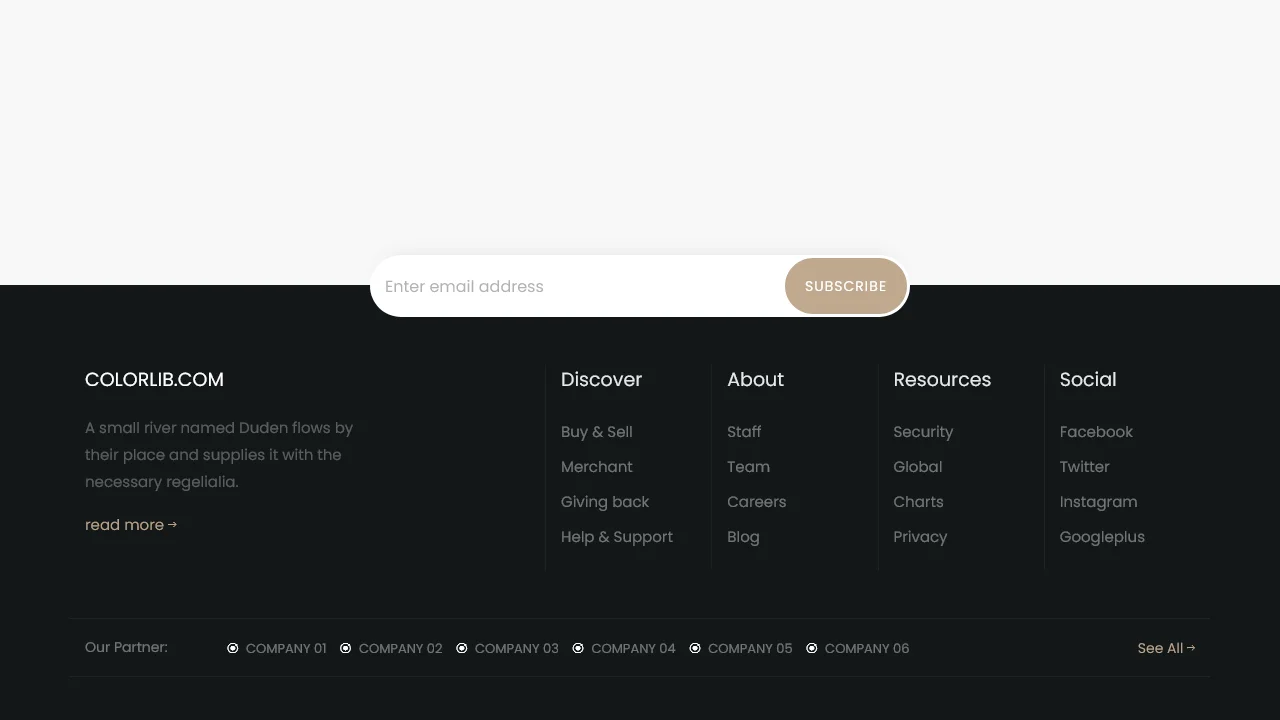Click the COLORLIB.COM brand heading

pyautogui.click(x=154, y=380)
